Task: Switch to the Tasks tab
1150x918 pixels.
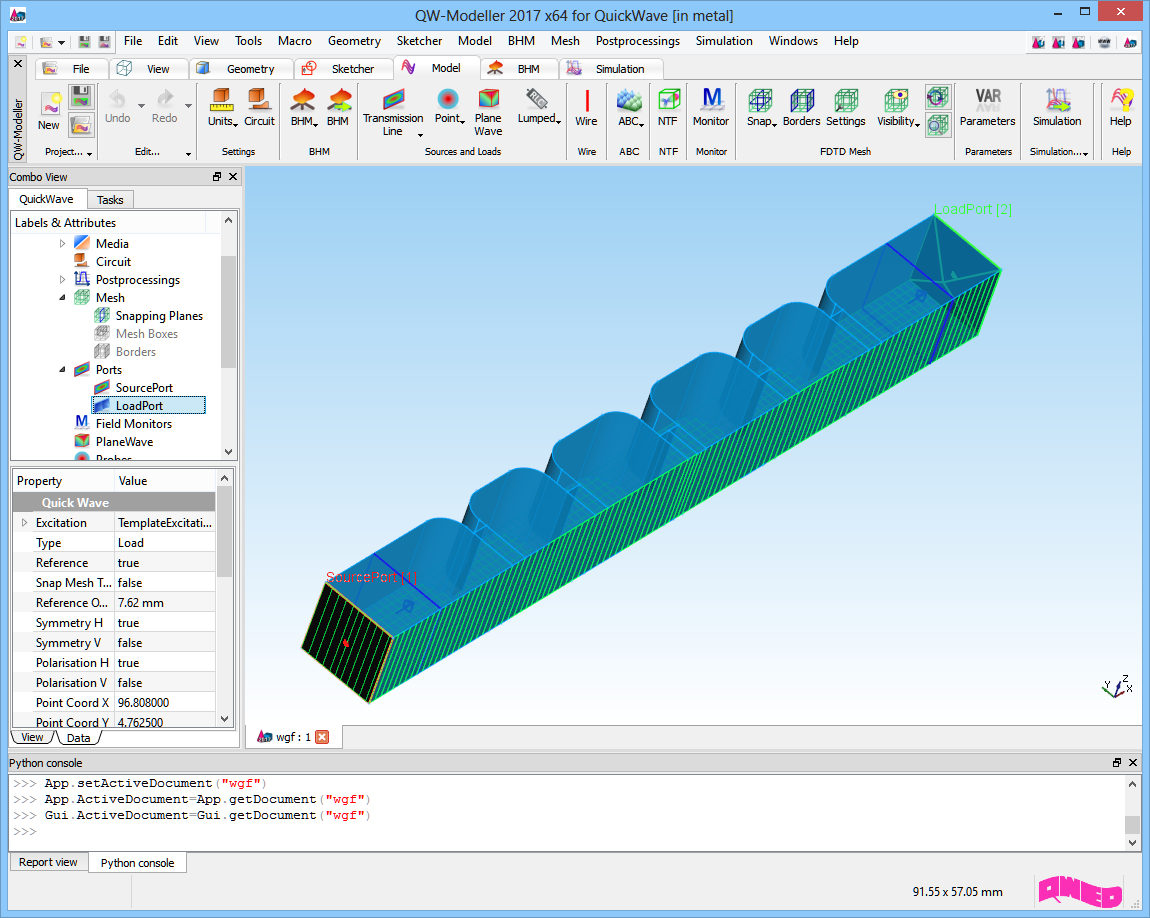Action: click(110, 199)
